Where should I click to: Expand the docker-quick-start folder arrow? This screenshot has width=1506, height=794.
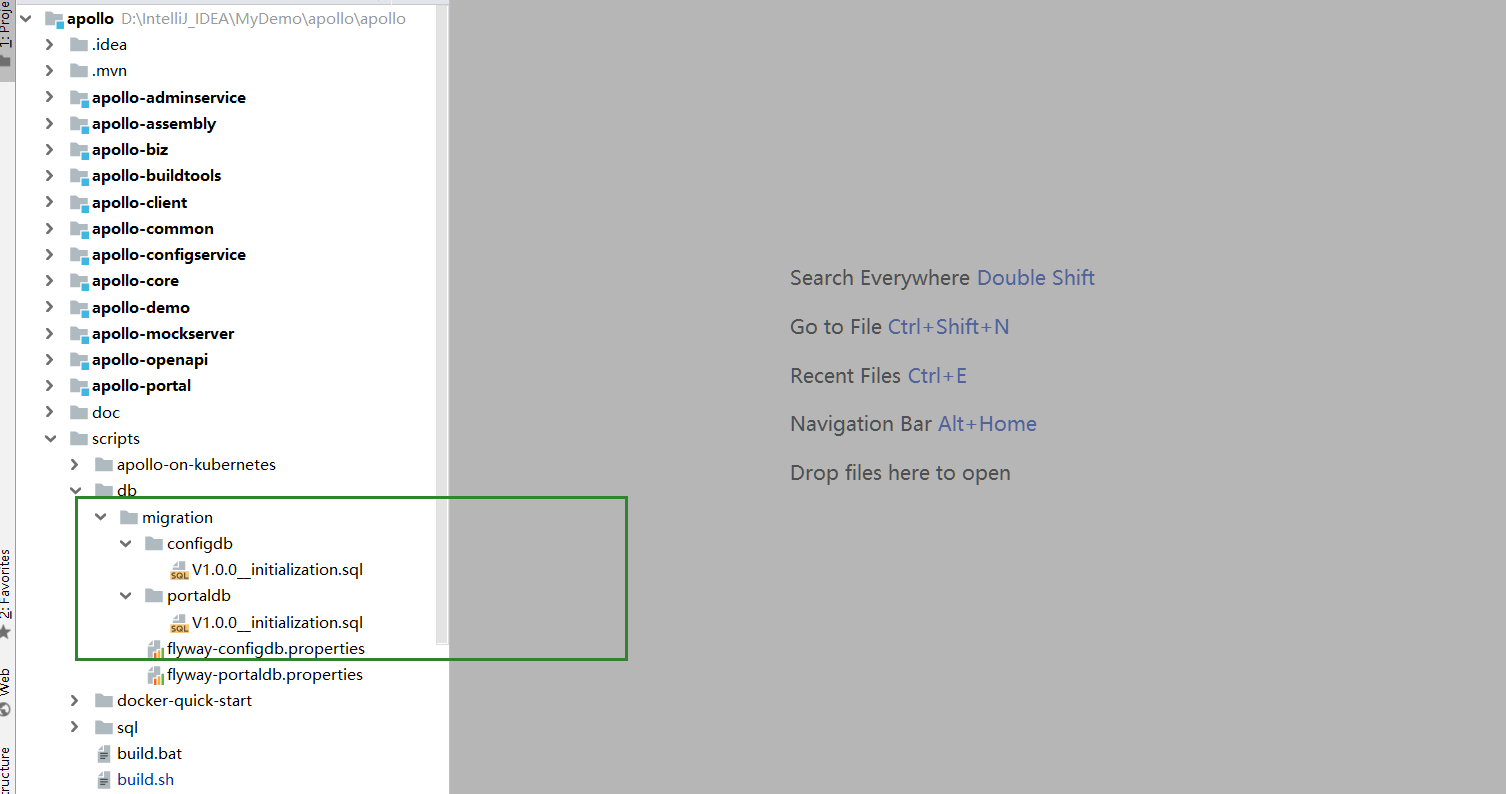pos(74,701)
